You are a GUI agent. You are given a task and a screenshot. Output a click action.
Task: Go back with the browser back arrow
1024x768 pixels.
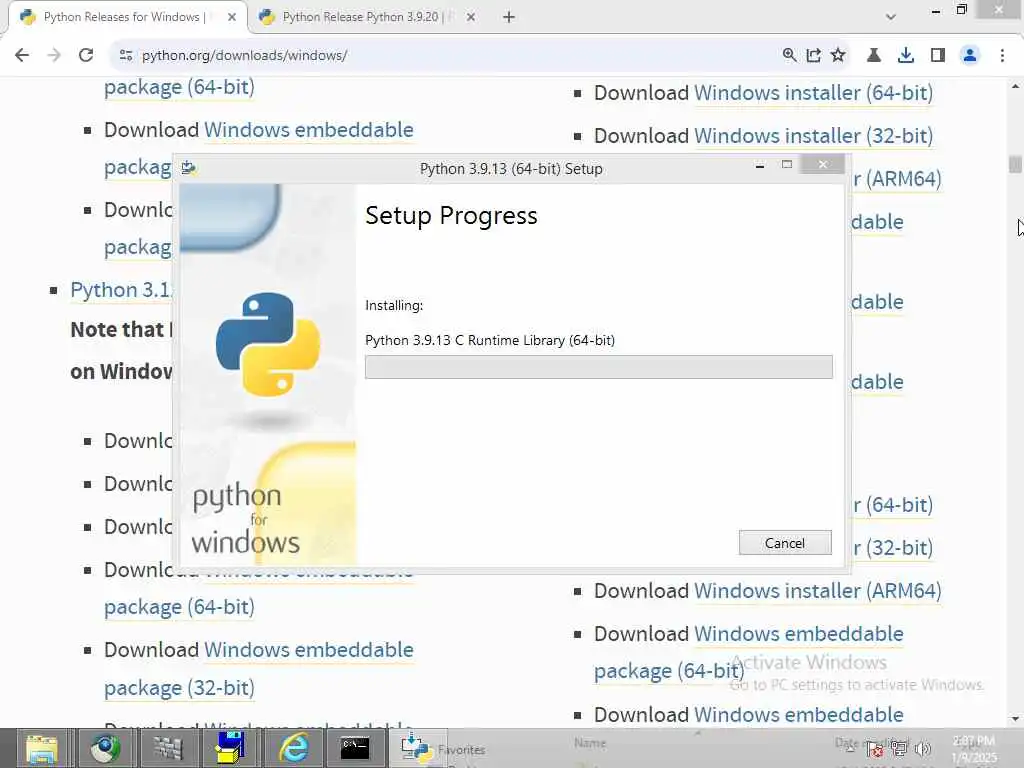22,55
